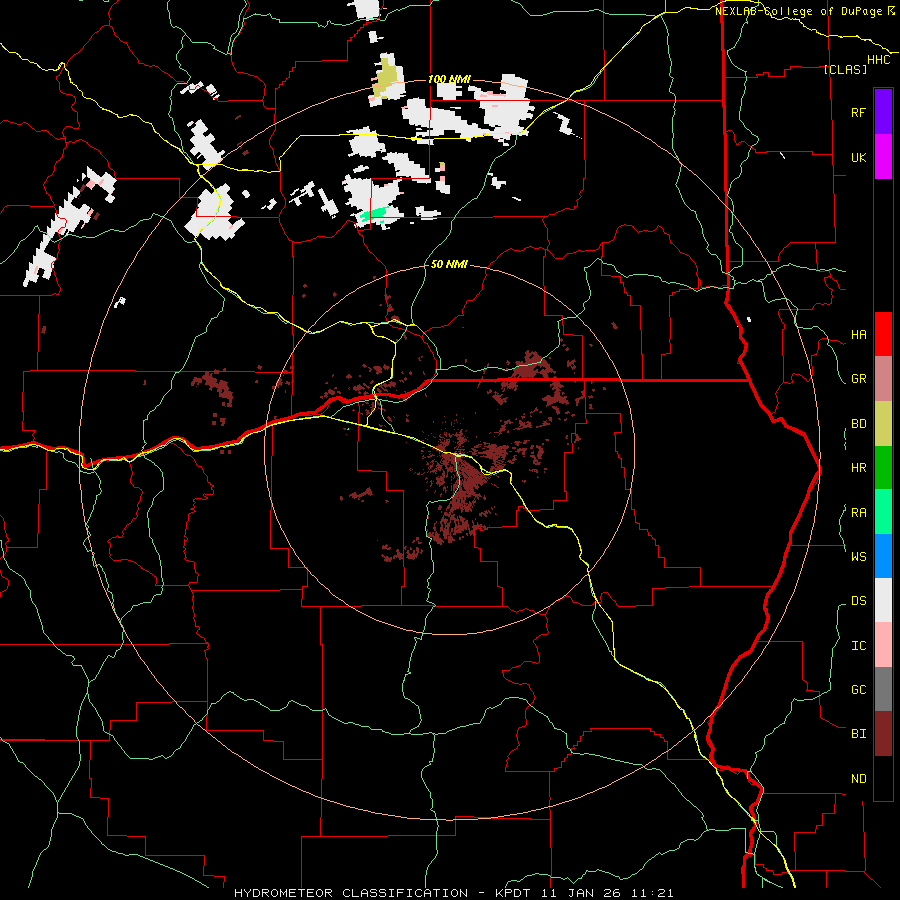Click the 50 NMI range ring label
Screen dimensions: 900x900
pos(449,264)
